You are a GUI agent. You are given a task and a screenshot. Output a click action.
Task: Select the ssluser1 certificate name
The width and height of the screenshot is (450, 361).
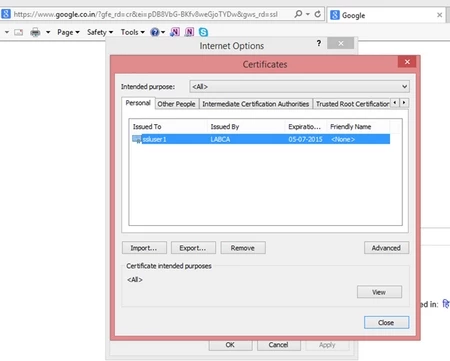point(154,139)
